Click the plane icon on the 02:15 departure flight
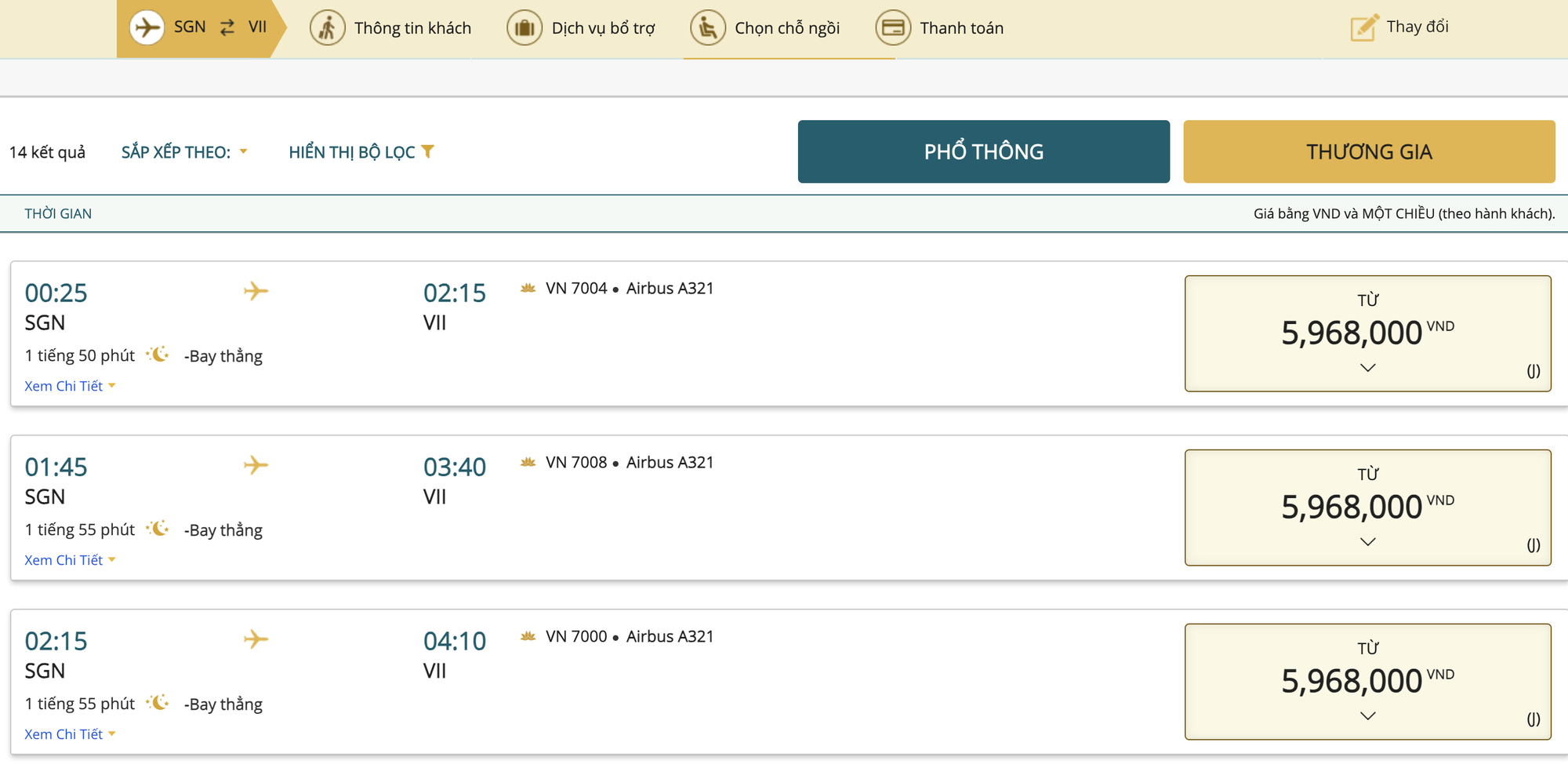 [x=256, y=639]
